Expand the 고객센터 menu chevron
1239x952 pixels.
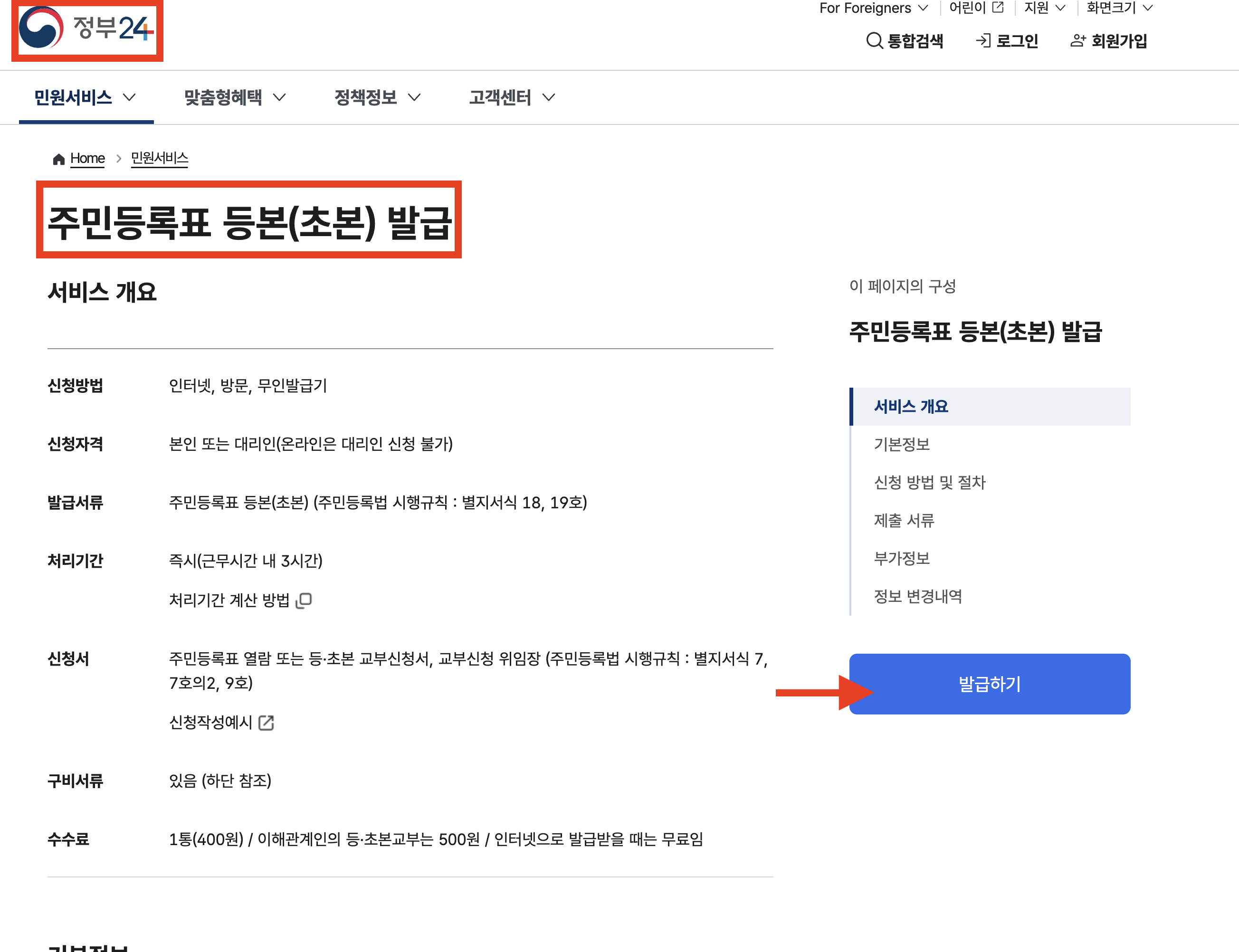click(548, 97)
